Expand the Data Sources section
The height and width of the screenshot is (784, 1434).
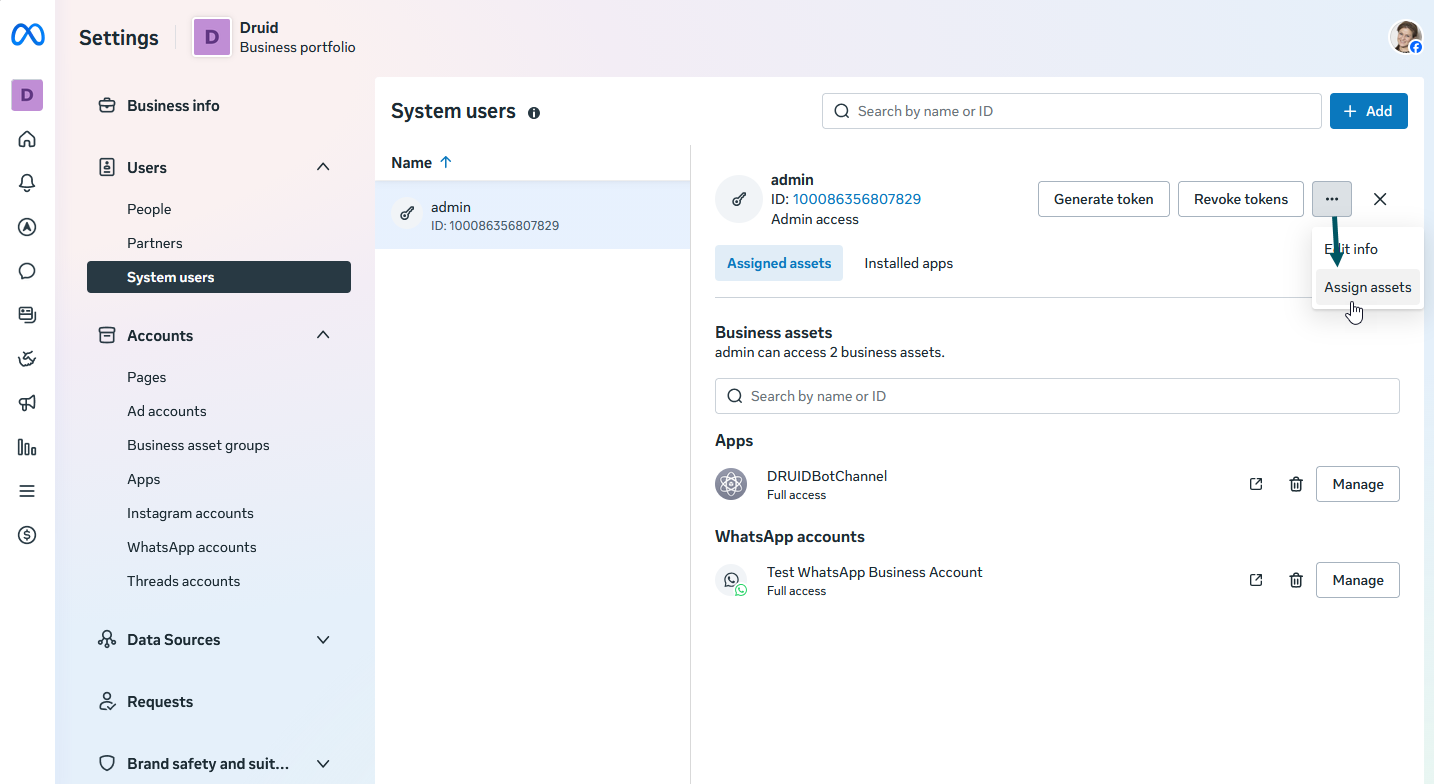tap(323, 639)
